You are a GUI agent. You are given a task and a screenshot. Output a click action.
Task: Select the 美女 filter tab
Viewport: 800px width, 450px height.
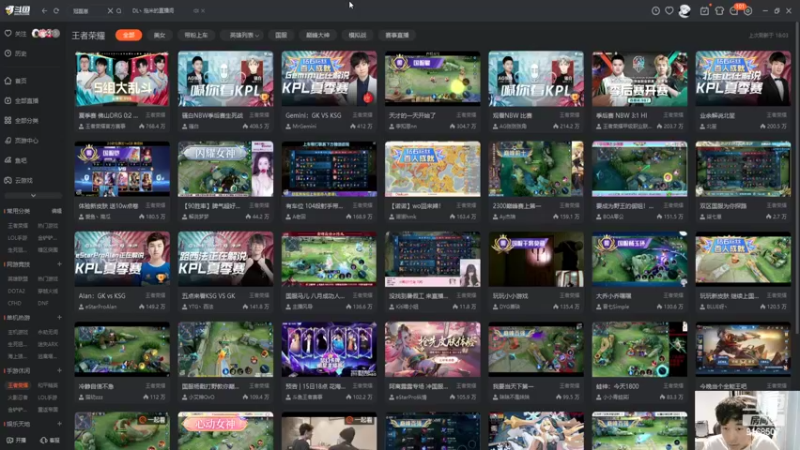160,35
